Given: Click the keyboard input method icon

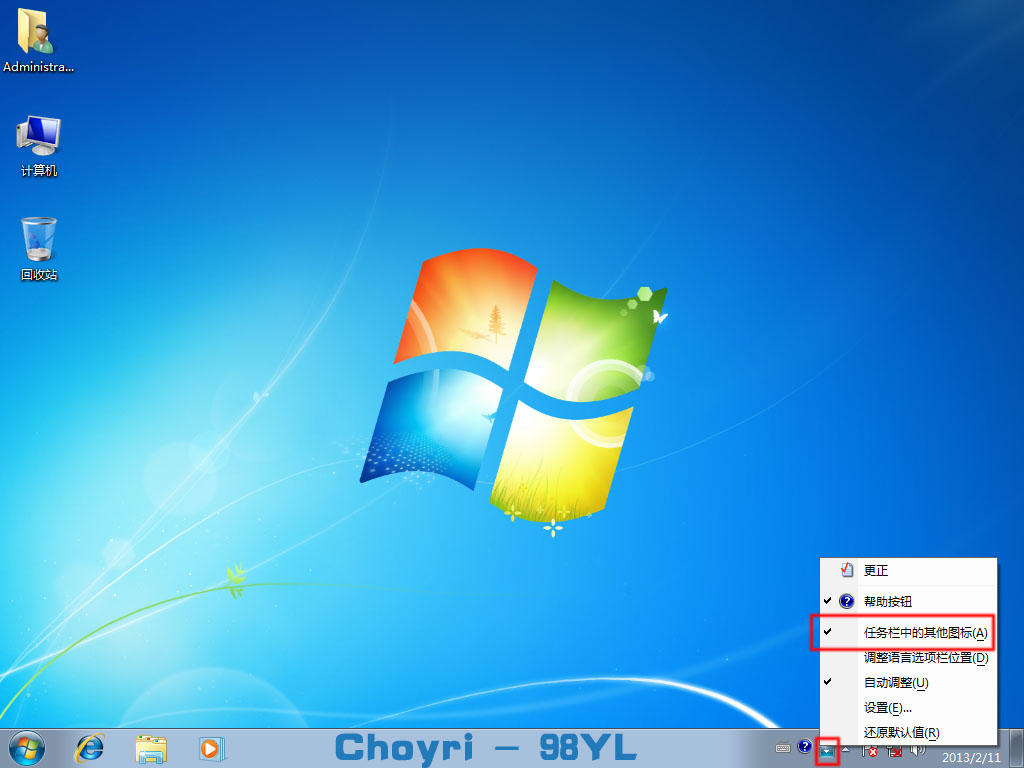Looking at the screenshot, I should (x=783, y=748).
